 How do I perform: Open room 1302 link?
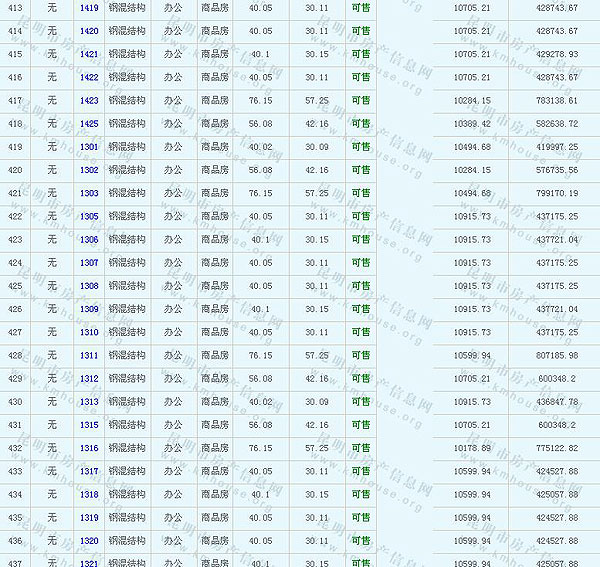click(x=89, y=170)
